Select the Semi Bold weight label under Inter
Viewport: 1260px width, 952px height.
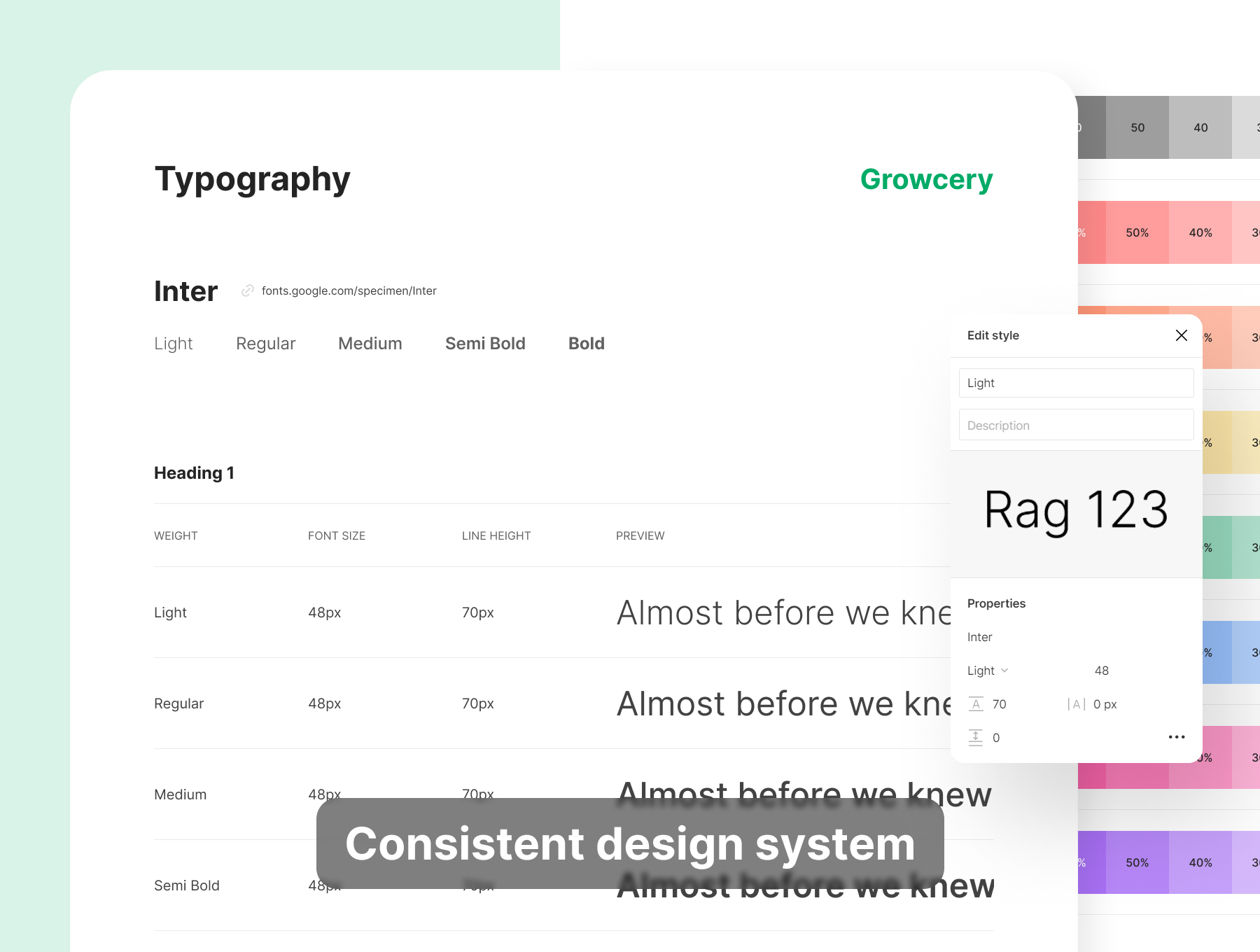[484, 344]
